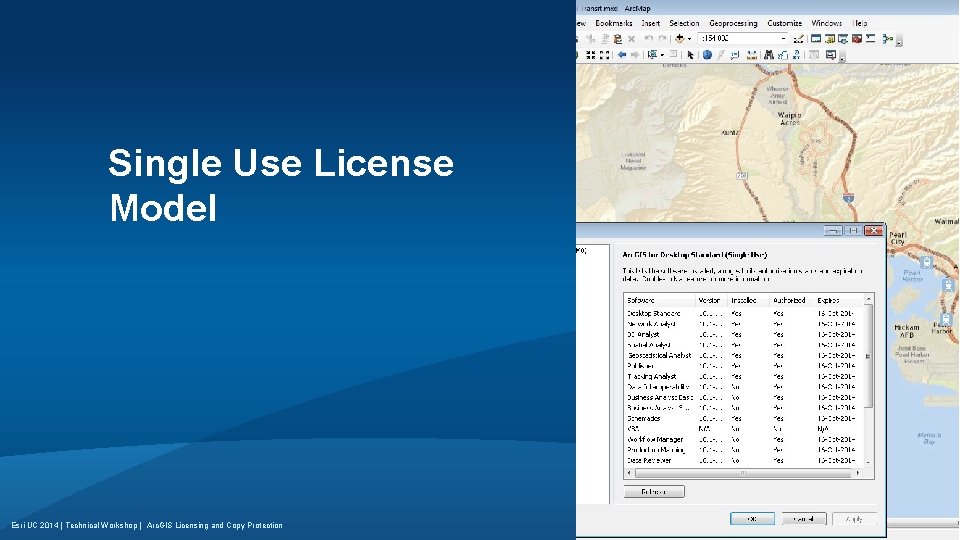
Task: Click the scroll up arrow in license list
Action: (868, 299)
